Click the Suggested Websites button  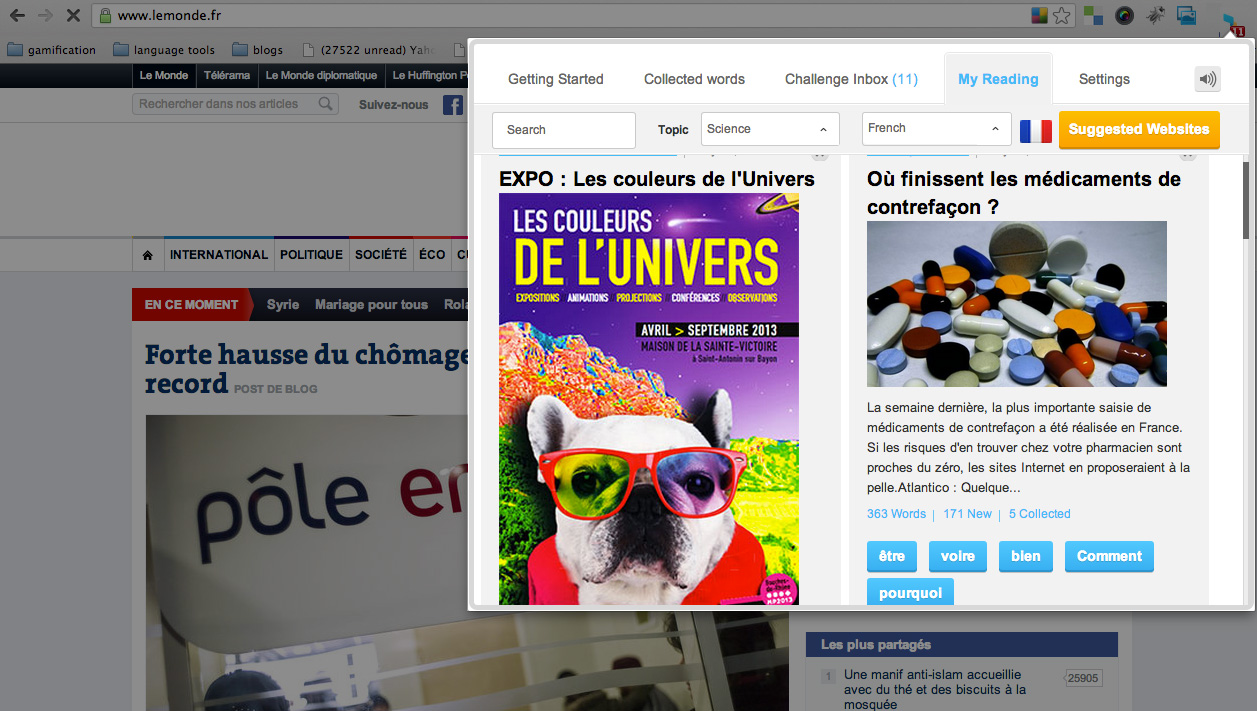click(x=1139, y=129)
